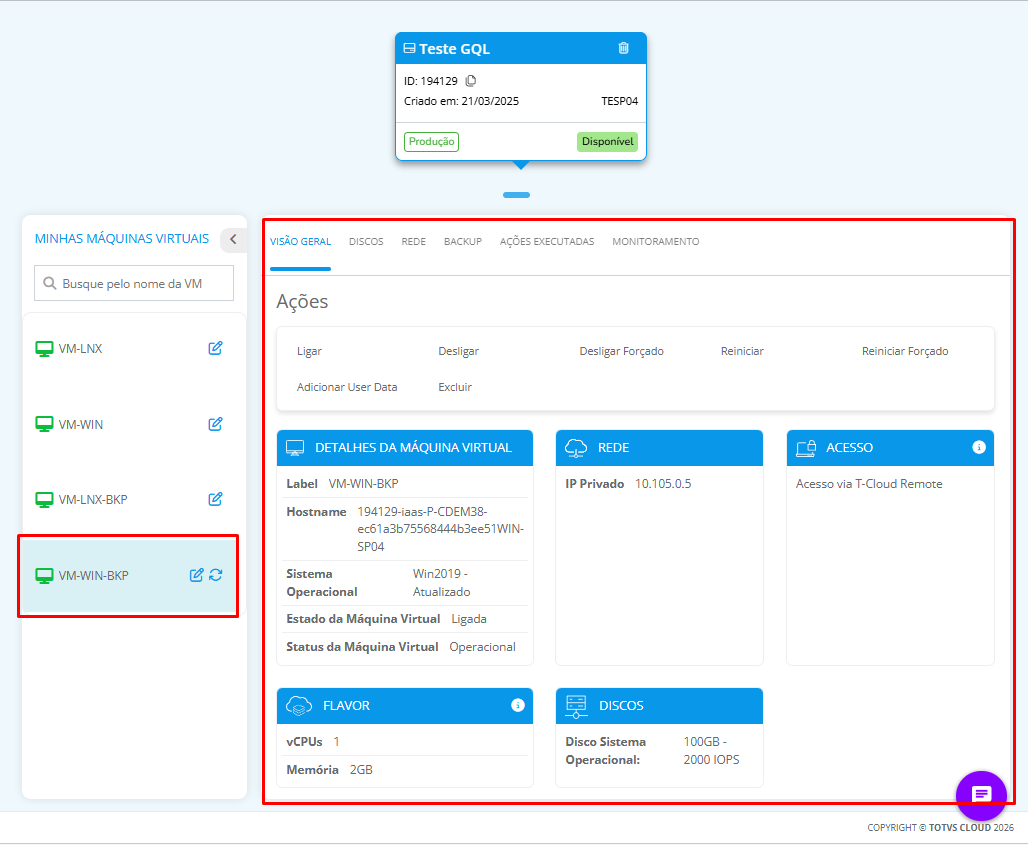
Task: Click the Acesso via T-Cloud Remote text
Action: [869, 484]
